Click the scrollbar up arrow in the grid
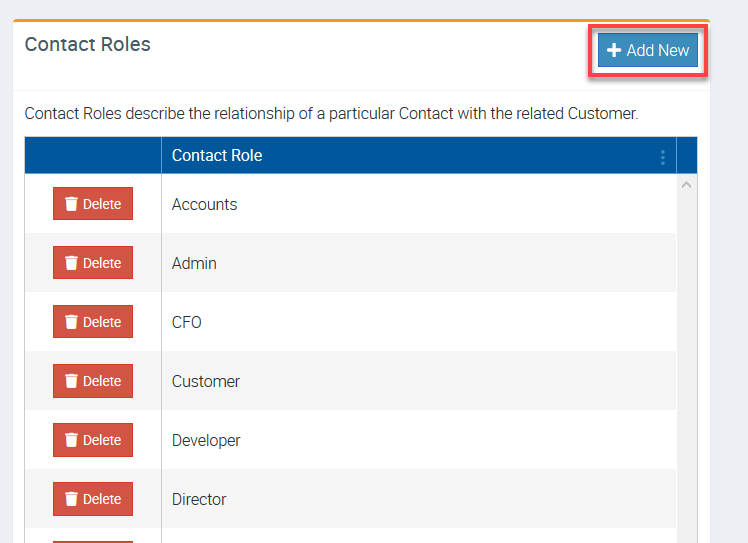The width and height of the screenshot is (748, 543). [x=686, y=185]
